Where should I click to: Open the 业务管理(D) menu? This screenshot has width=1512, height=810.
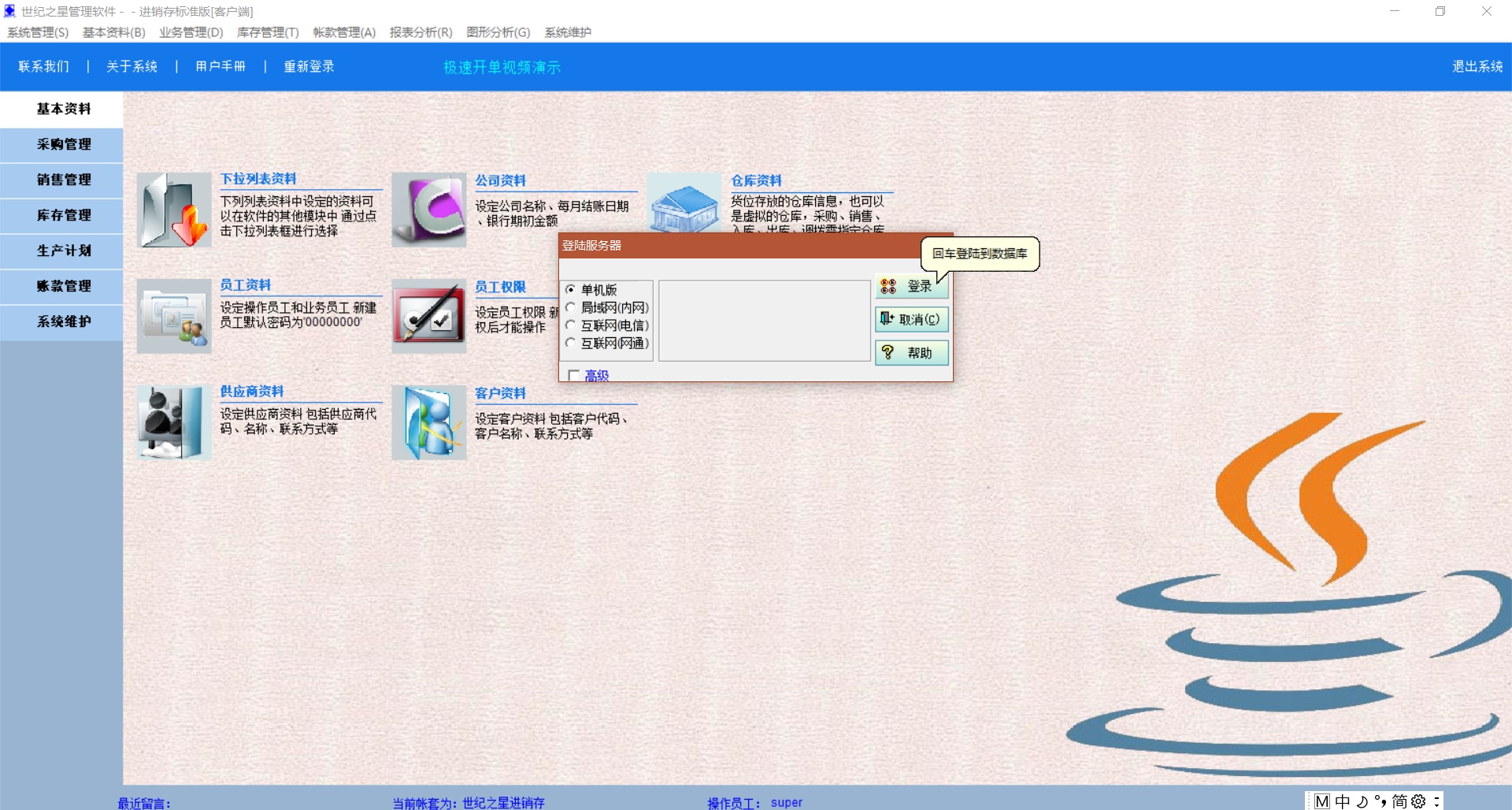(191, 32)
